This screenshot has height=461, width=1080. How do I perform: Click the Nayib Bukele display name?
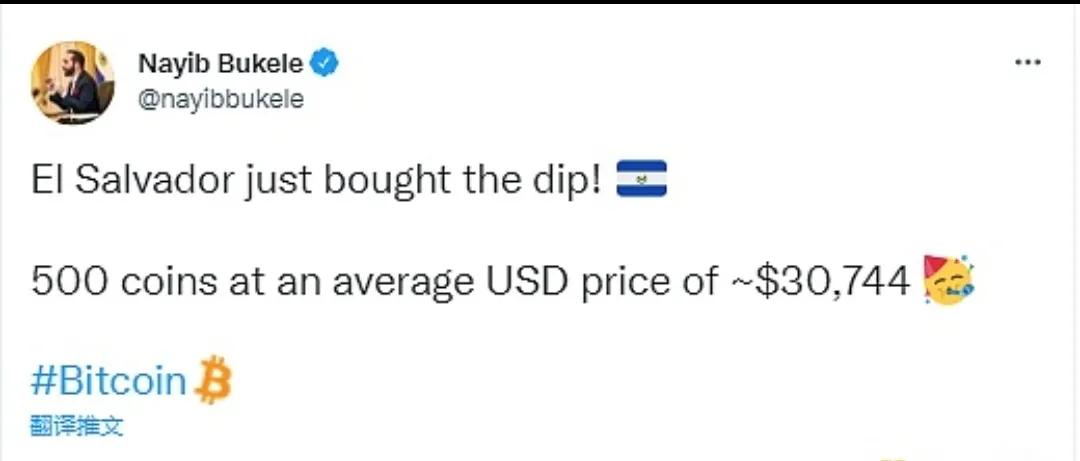pos(220,64)
